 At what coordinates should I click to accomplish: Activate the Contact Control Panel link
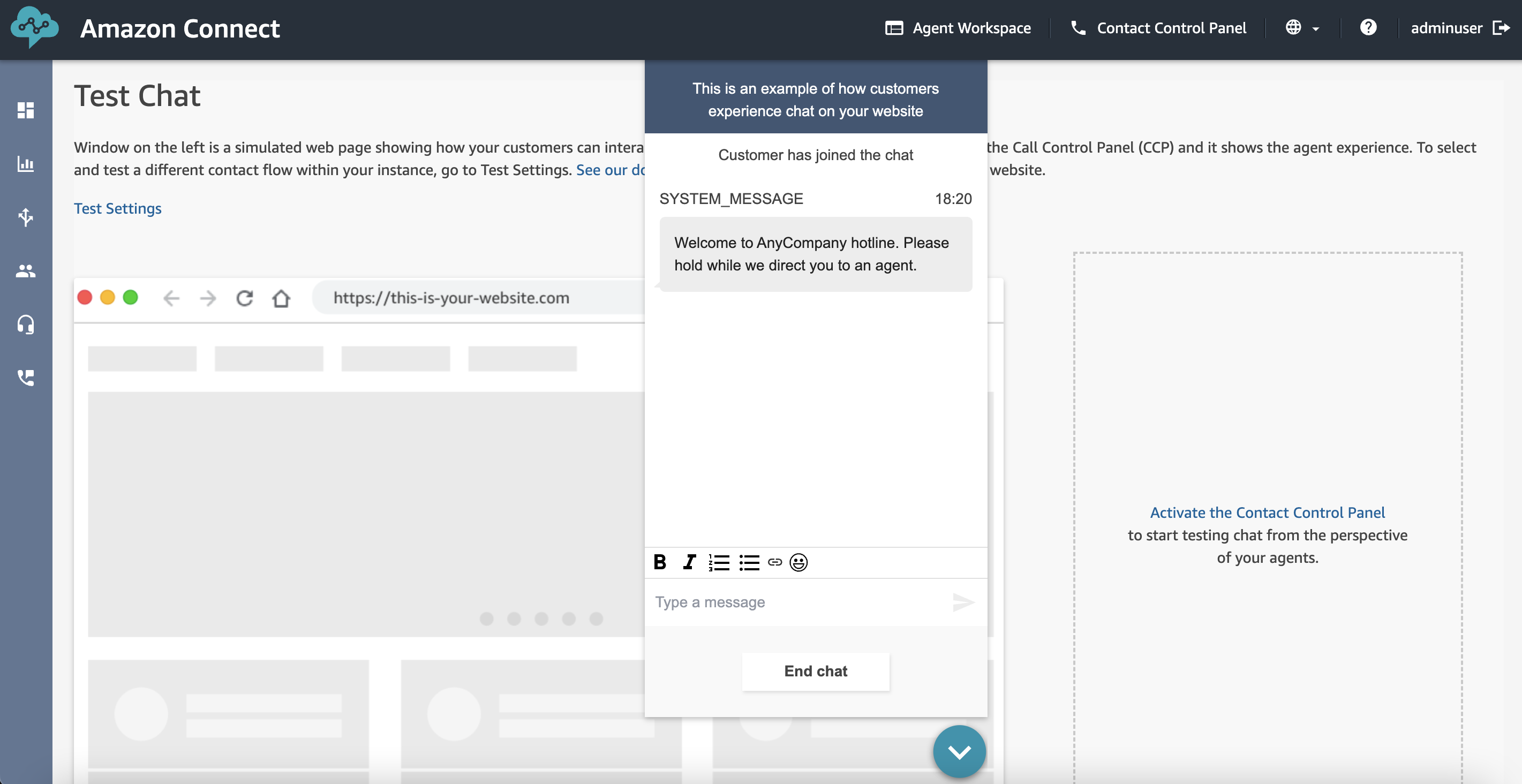pos(1267,512)
